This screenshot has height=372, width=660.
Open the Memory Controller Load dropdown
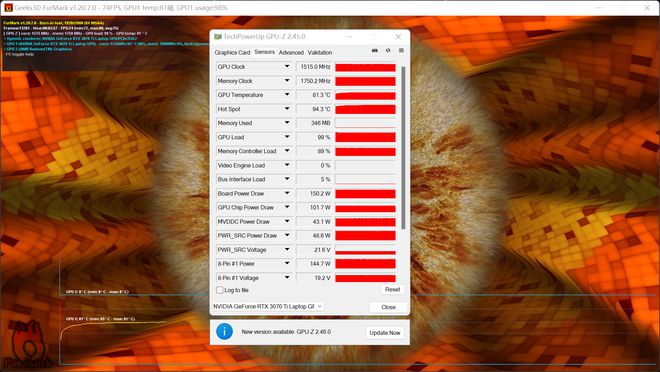pos(287,151)
